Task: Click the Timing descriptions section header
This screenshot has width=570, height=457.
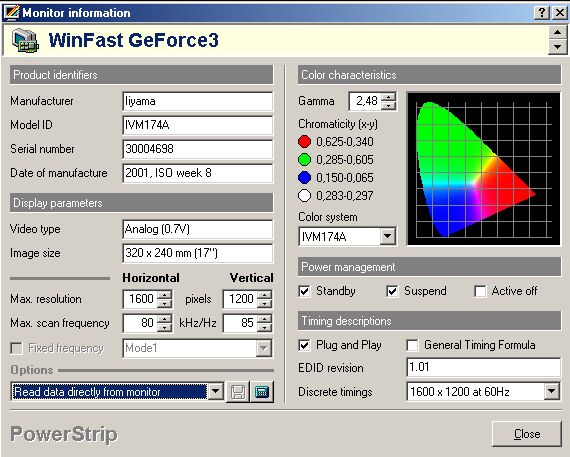Action: (429, 321)
